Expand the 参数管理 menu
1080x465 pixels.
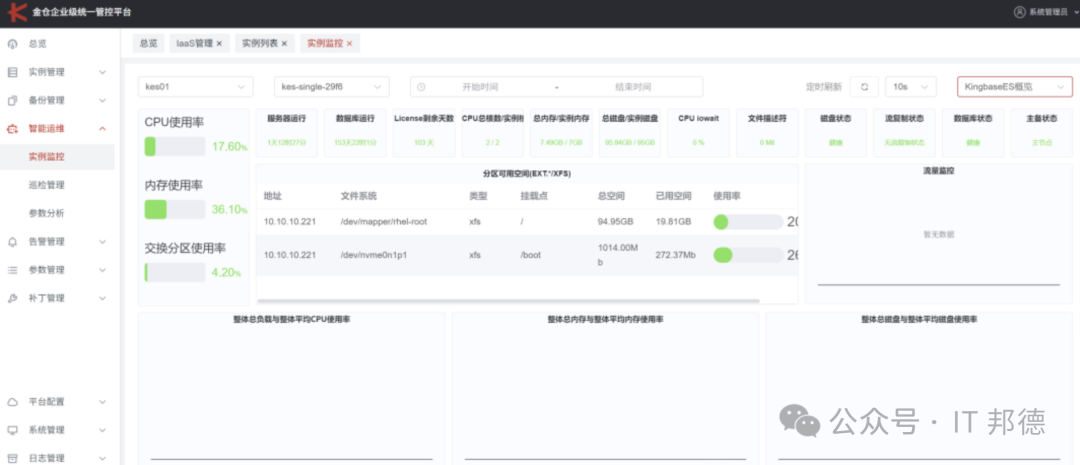tap(103, 270)
